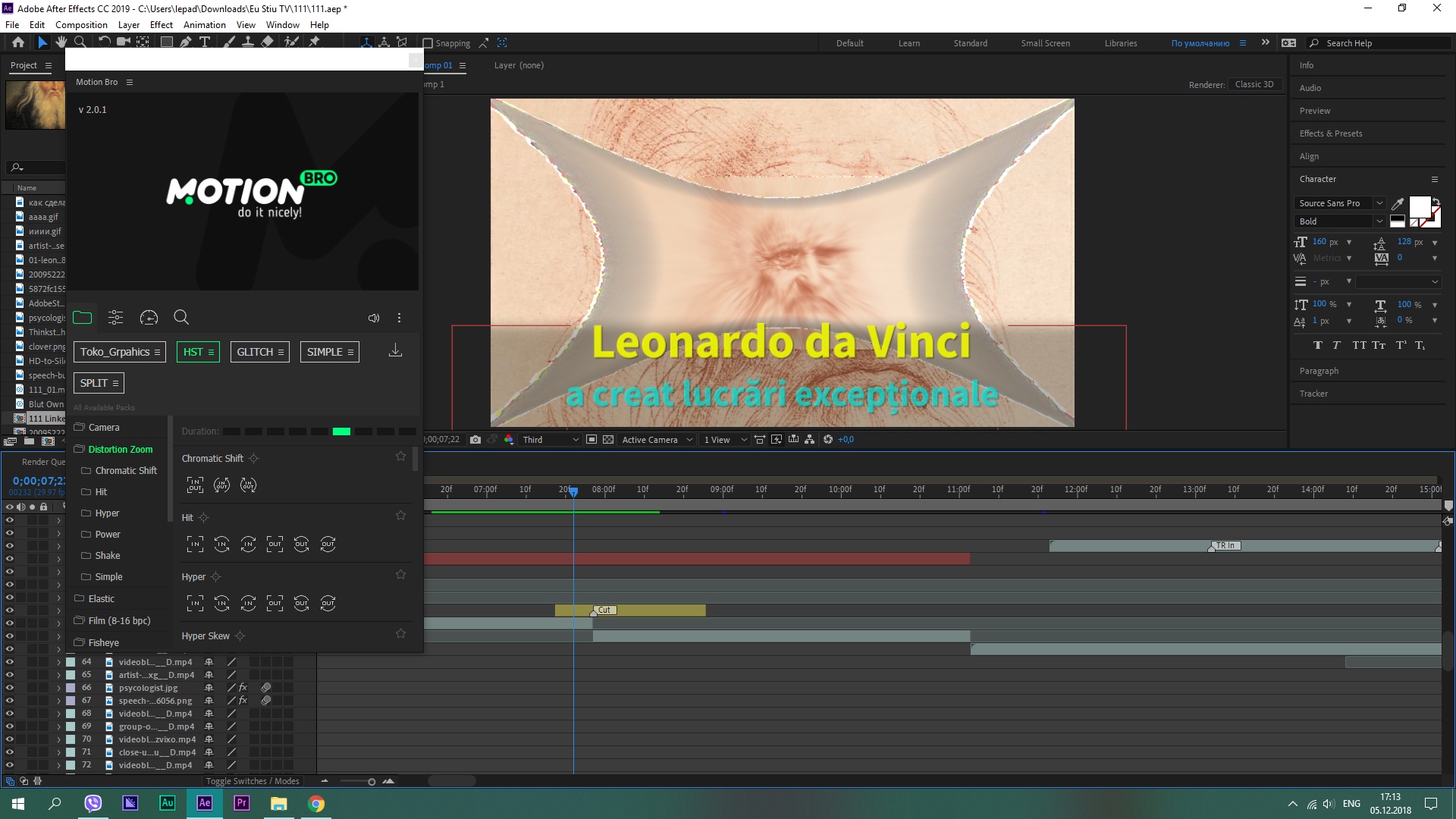The image size is (1456, 819).
Task: Take snapshot with camera icon
Action: pos(475,440)
